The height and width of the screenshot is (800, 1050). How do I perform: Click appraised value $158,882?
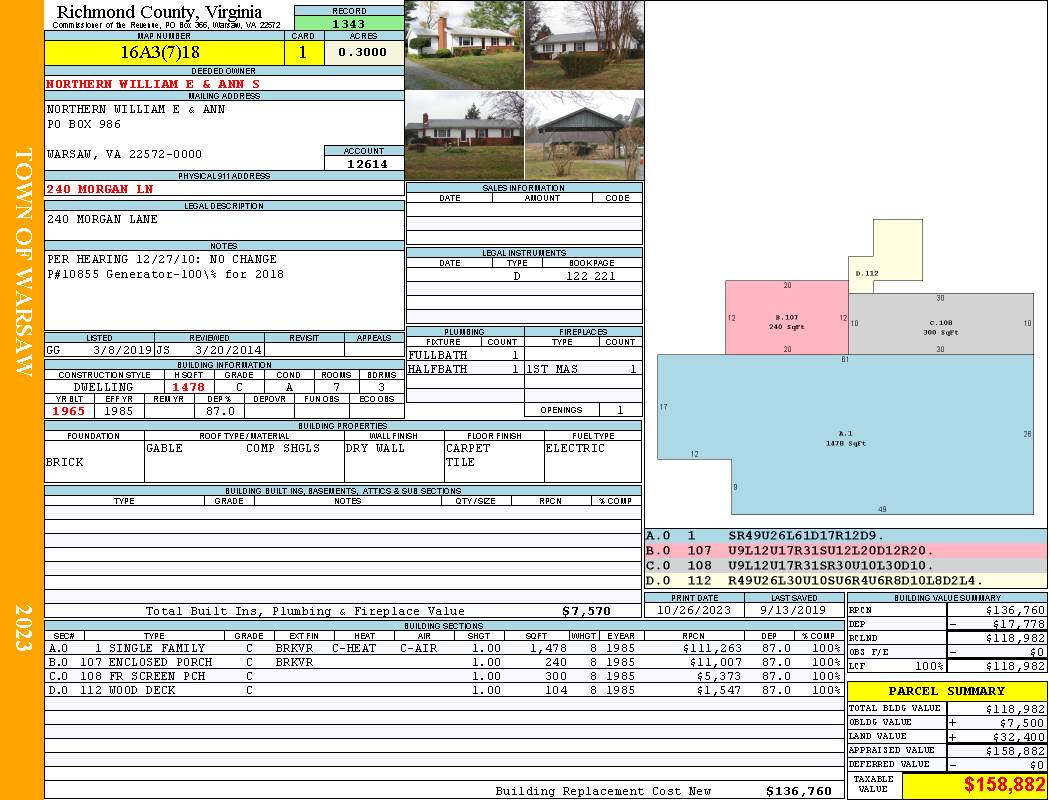click(x=1015, y=750)
